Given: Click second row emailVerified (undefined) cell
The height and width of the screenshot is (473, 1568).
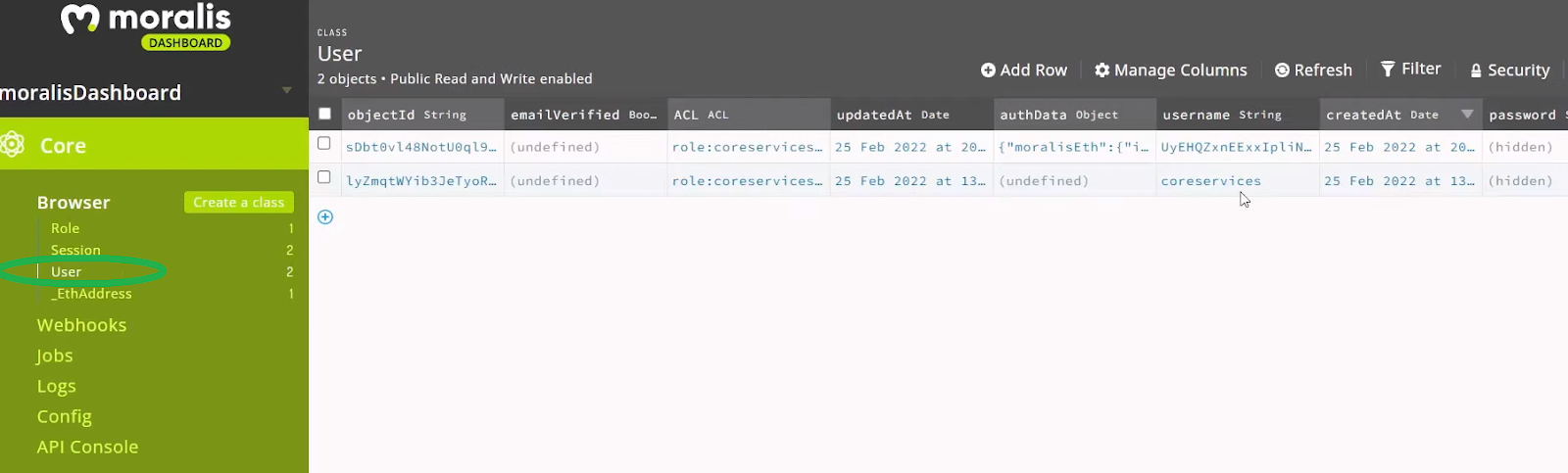Looking at the screenshot, I should click(x=585, y=181).
